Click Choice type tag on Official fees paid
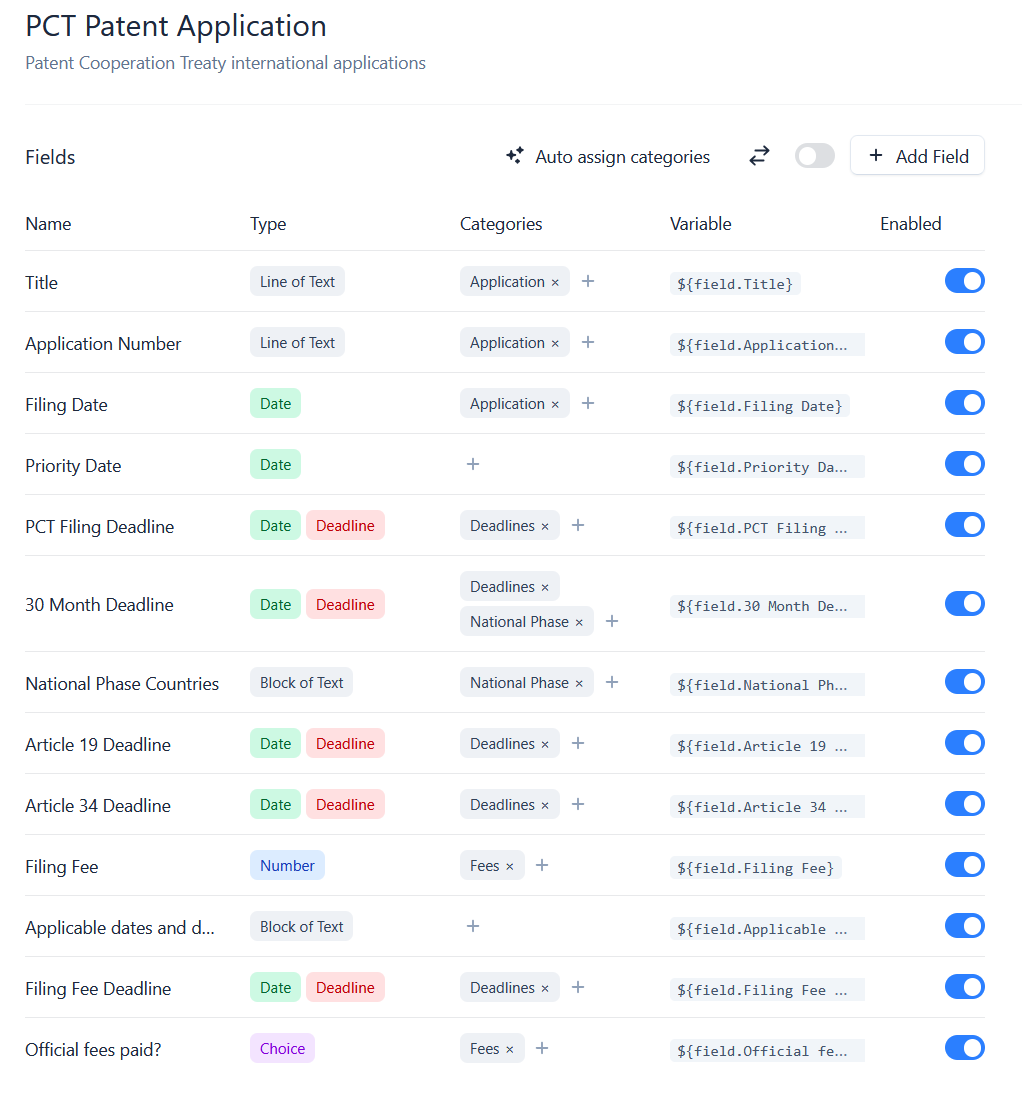The width and height of the screenshot is (1022, 1102). point(283,1049)
